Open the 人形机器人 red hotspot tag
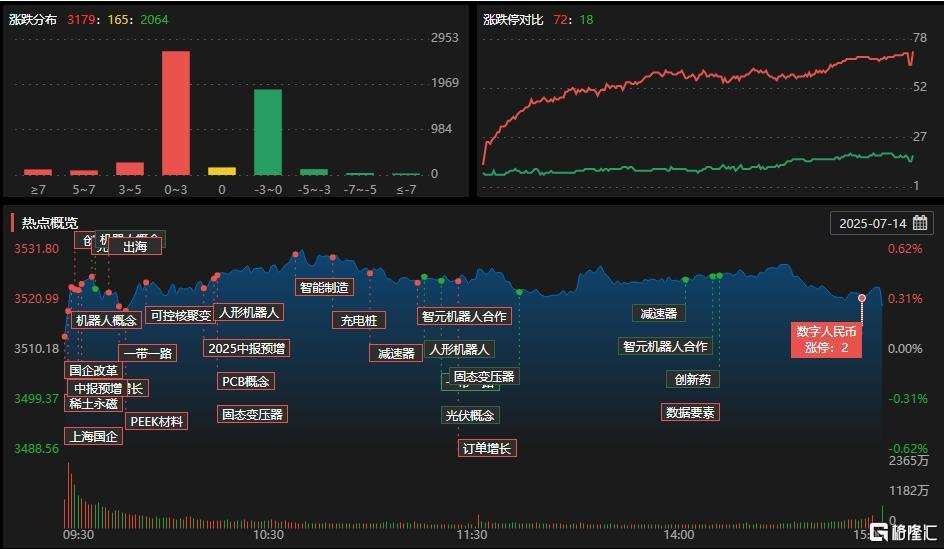This screenshot has height=549, width=944. tap(248, 312)
